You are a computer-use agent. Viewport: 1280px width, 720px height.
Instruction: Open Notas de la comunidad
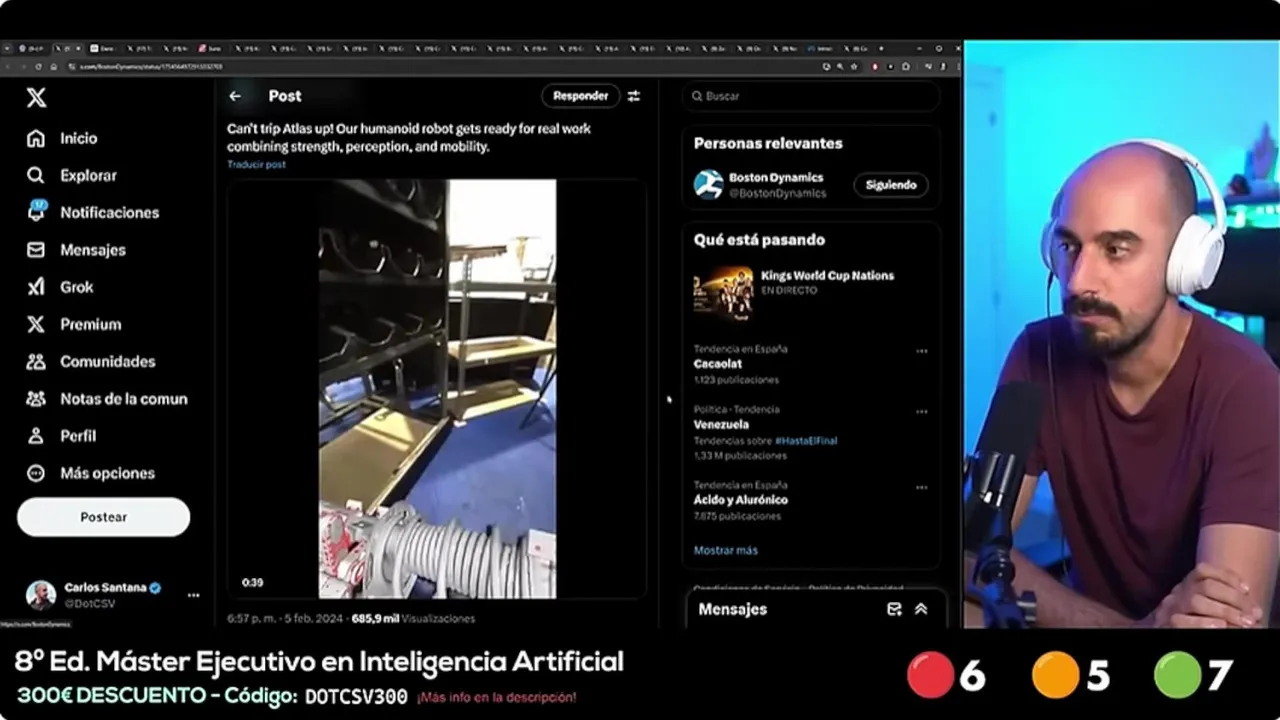(107, 398)
